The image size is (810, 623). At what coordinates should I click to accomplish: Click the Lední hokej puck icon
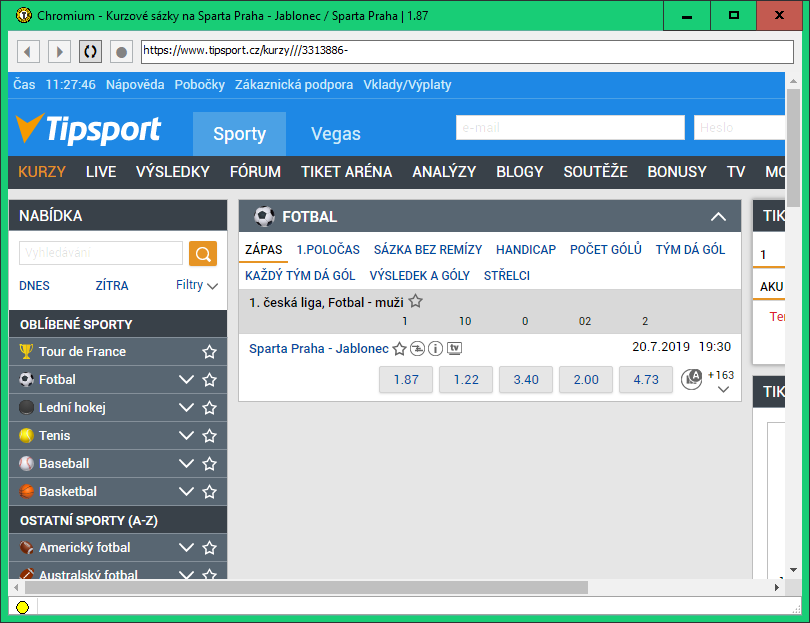click(26, 407)
